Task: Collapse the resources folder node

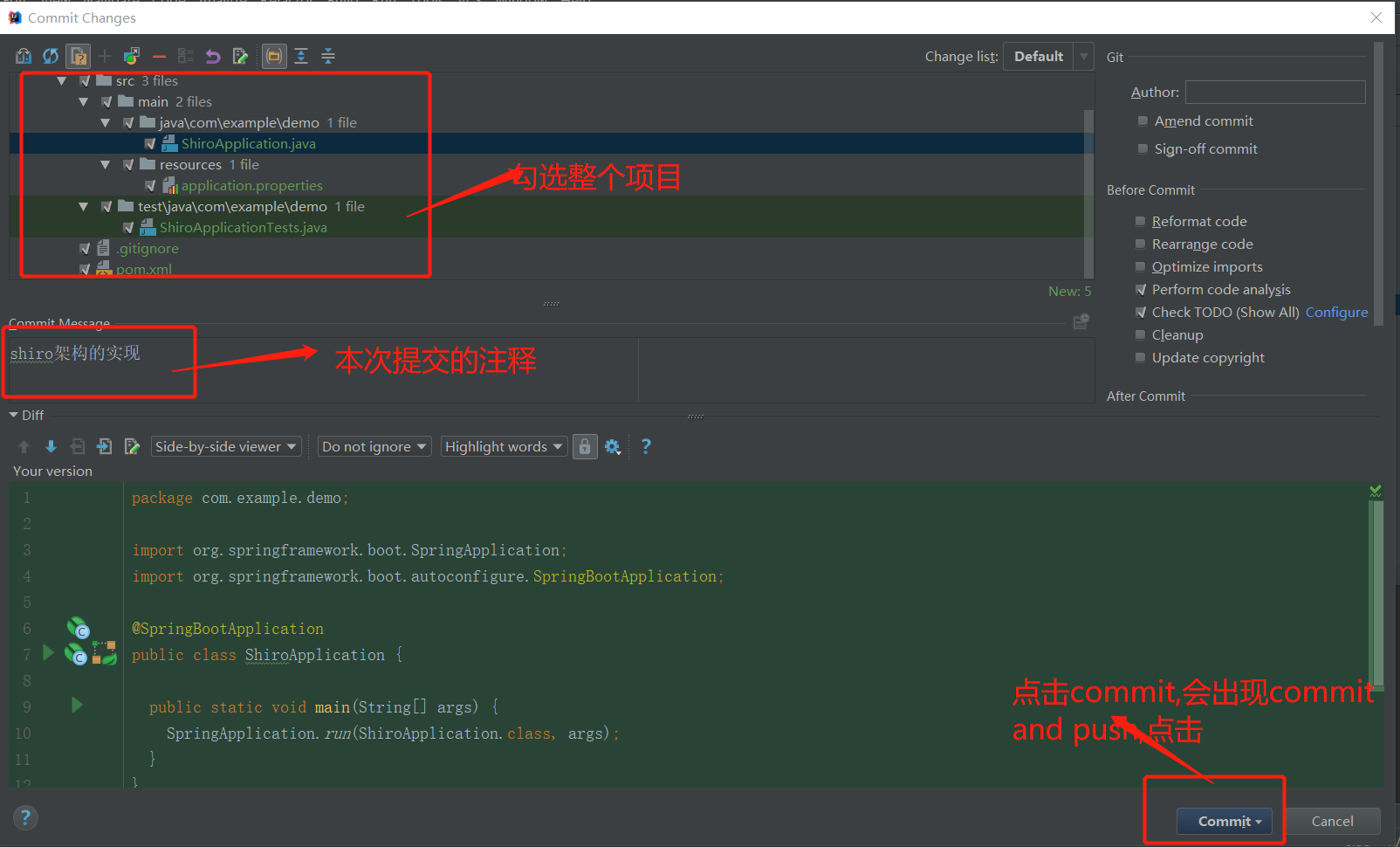Action: (105, 165)
